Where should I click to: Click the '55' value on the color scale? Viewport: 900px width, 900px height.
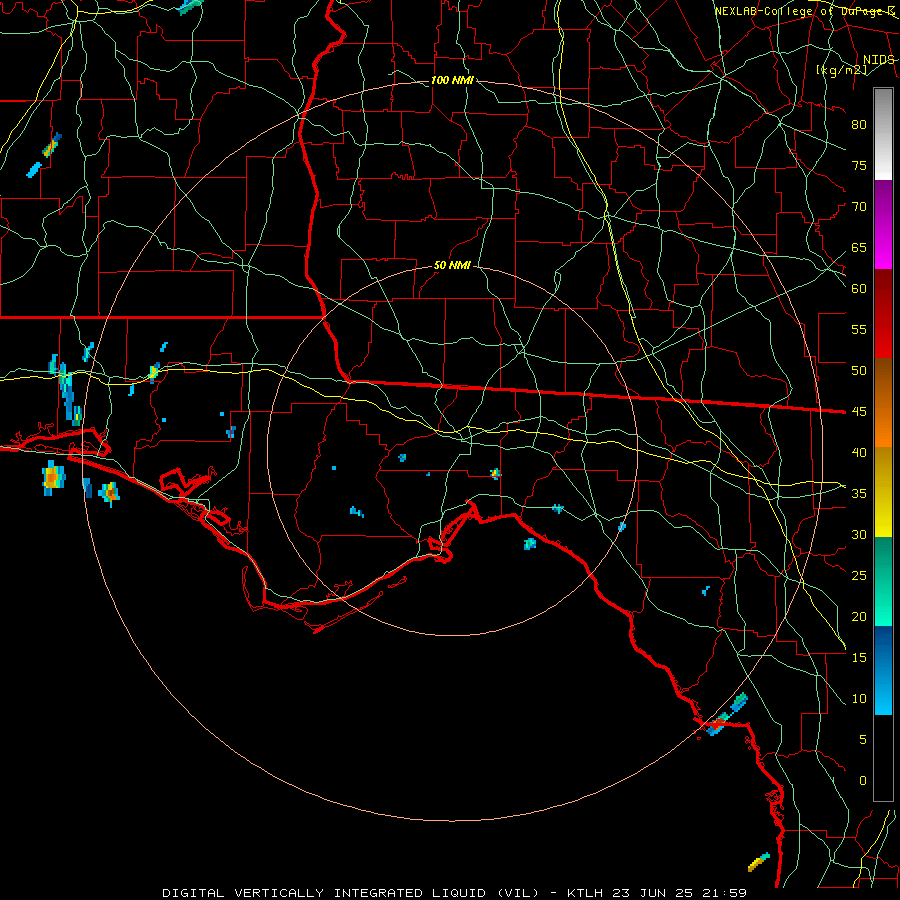coord(859,329)
